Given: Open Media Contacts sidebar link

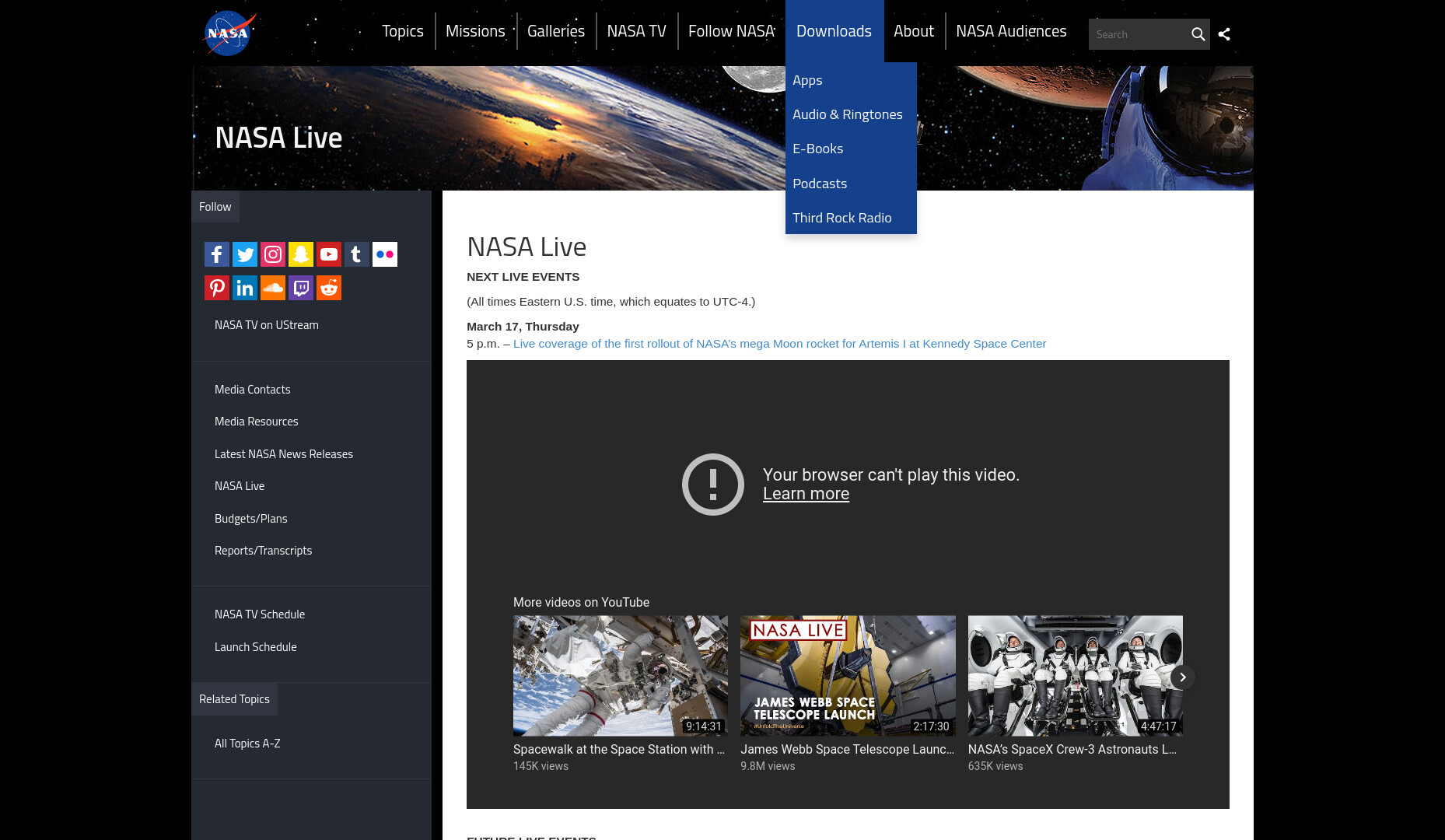Looking at the screenshot, I should click(x=253, y=390).
